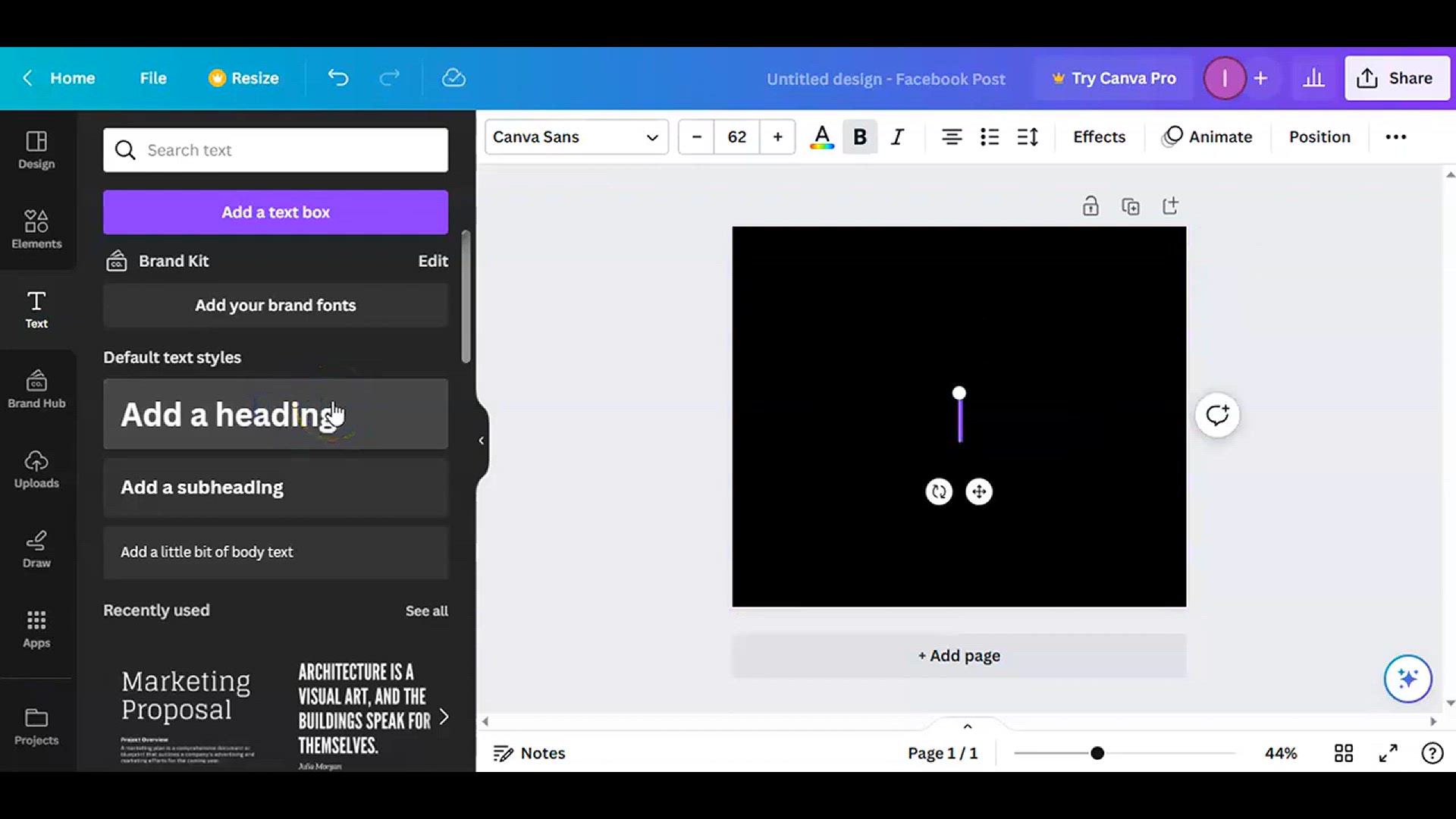1456x819 pixels.
Task: Lock the page with padlock icon
Action: [1090, 206]
